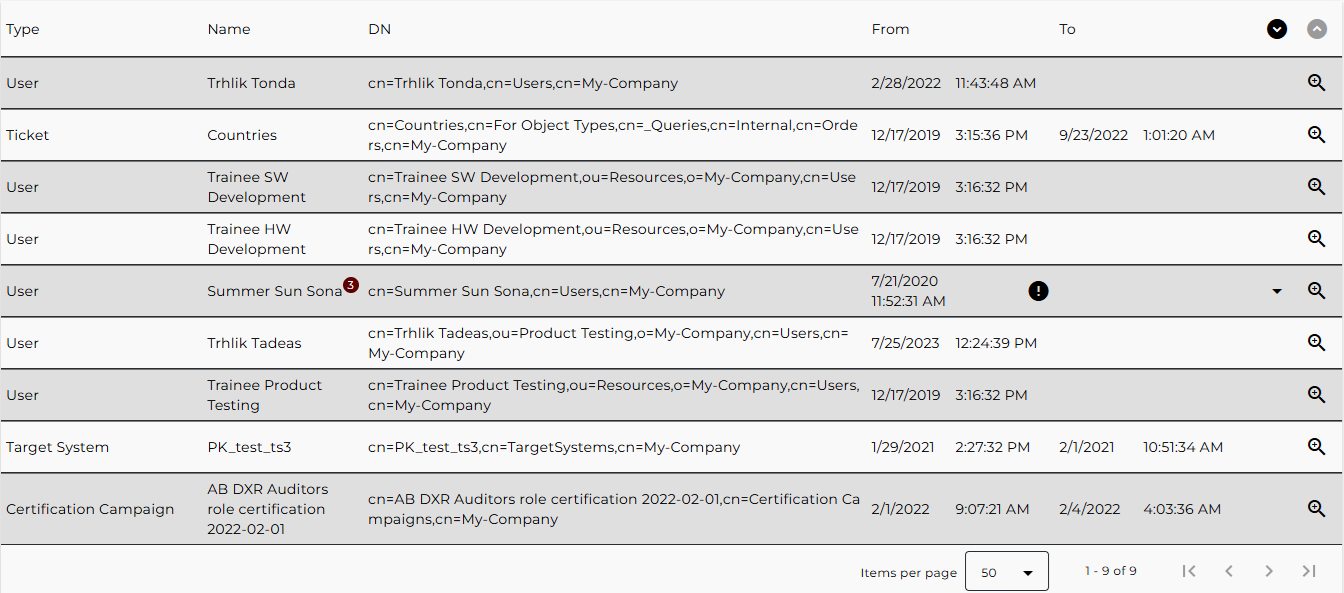
Task: Select the Type column header
Action: pos(22,29)
